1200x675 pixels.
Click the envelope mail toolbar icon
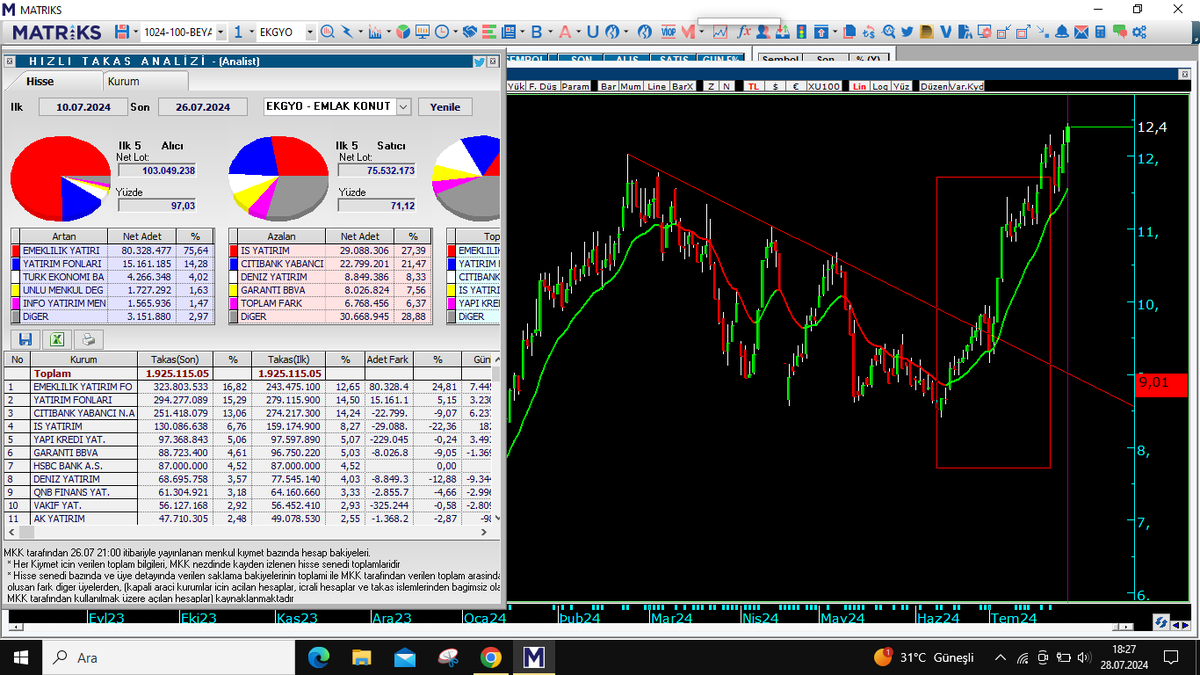click(x=1081, y=32)
